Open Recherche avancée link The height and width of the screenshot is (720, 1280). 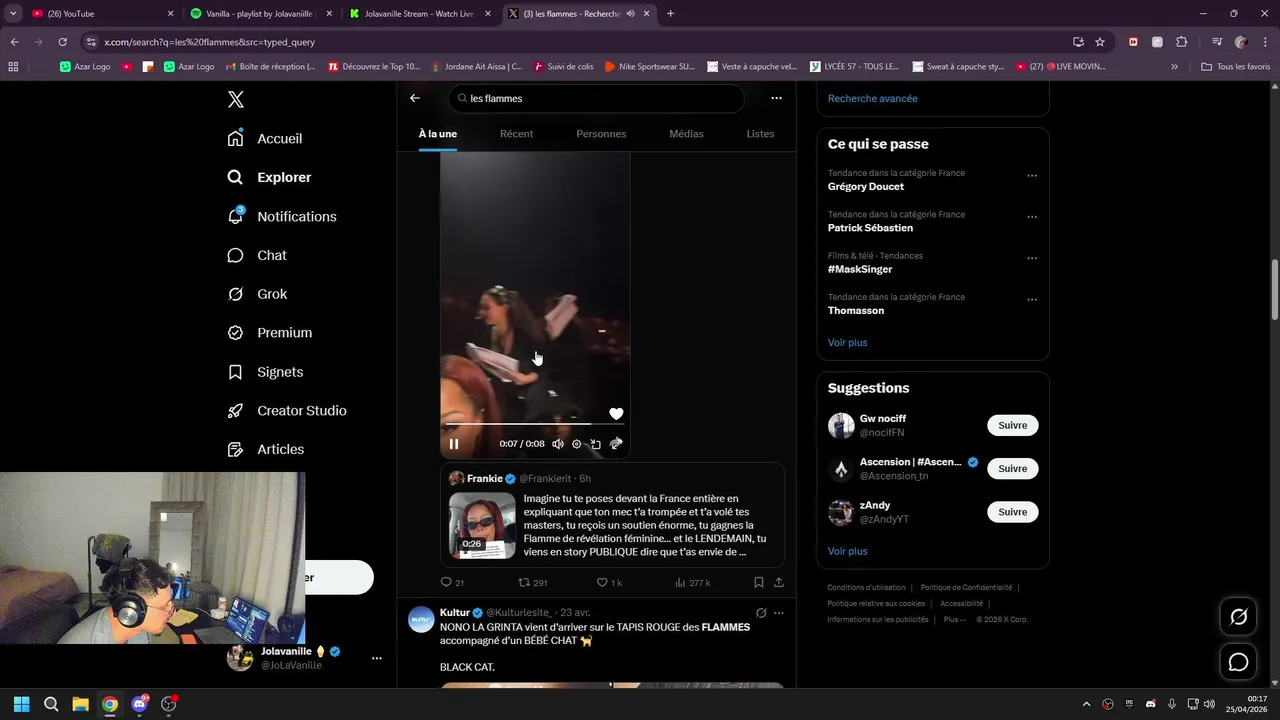pyautogui.click(x=872, y=98)
